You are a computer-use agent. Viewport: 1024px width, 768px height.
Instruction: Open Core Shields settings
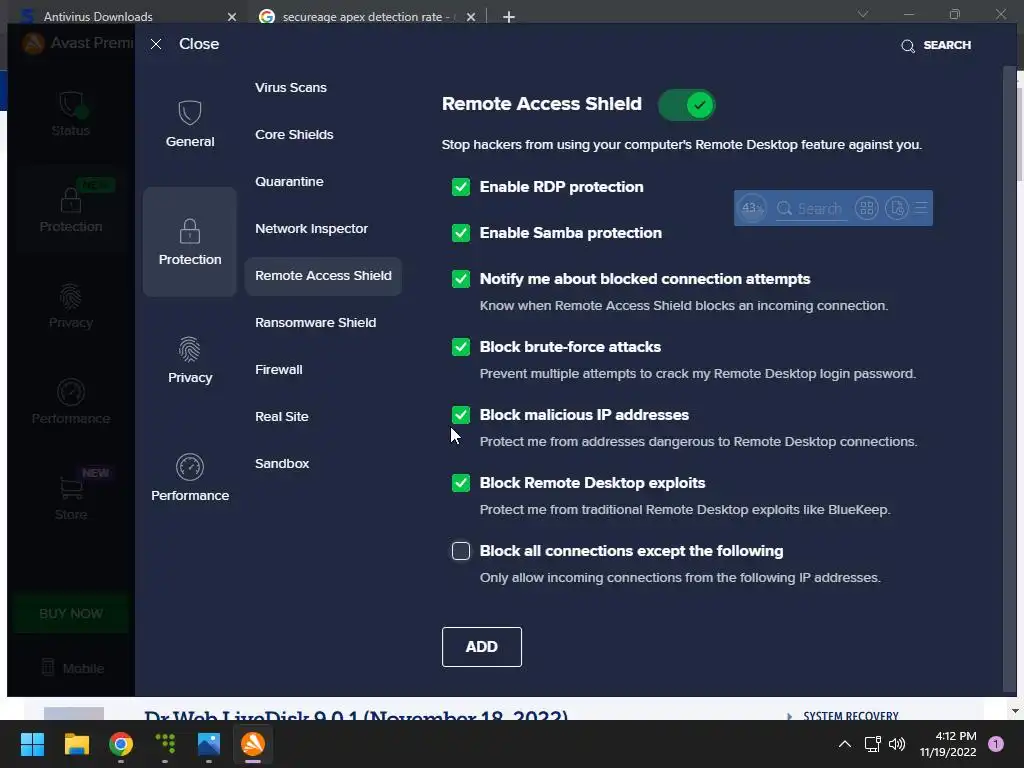pos(294,135)
